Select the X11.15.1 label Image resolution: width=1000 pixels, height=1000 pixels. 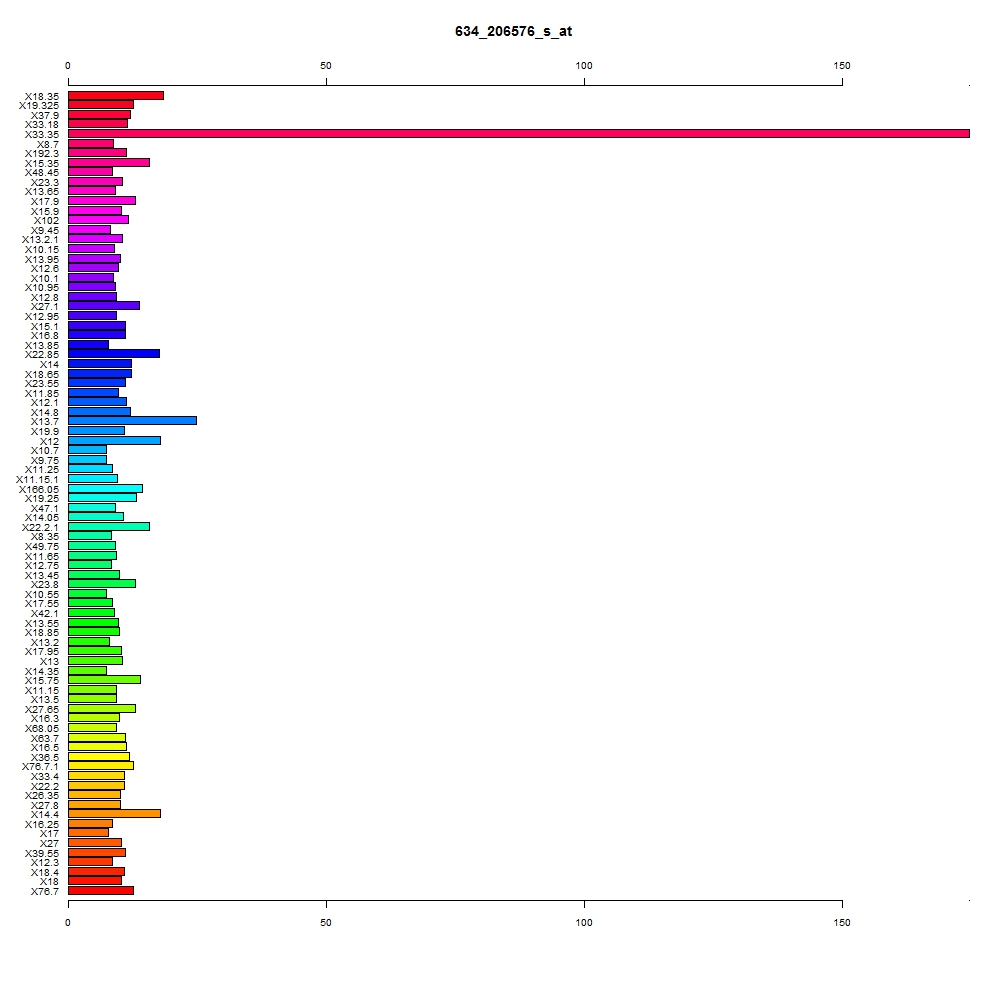click(x=37, y=480)
